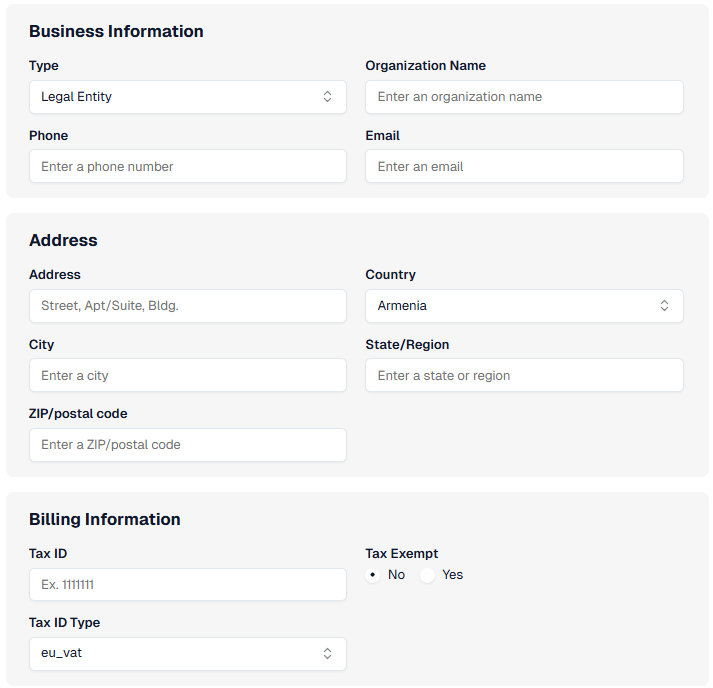Focus the State/Region input field
The height and width of the screenshot is (688, 713).
click(524, 376)
